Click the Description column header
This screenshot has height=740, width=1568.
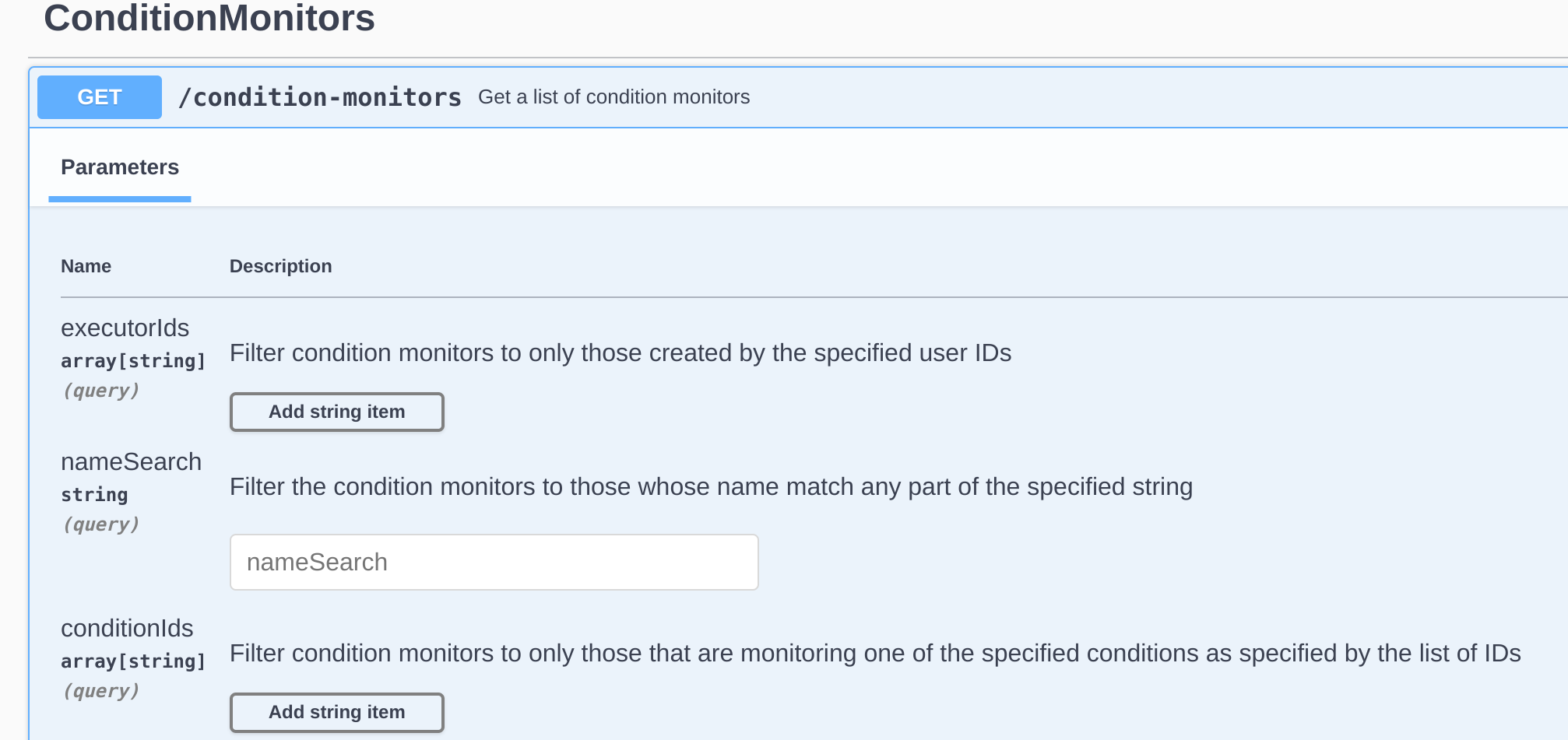pyautogui.click(x=281, y=265)
